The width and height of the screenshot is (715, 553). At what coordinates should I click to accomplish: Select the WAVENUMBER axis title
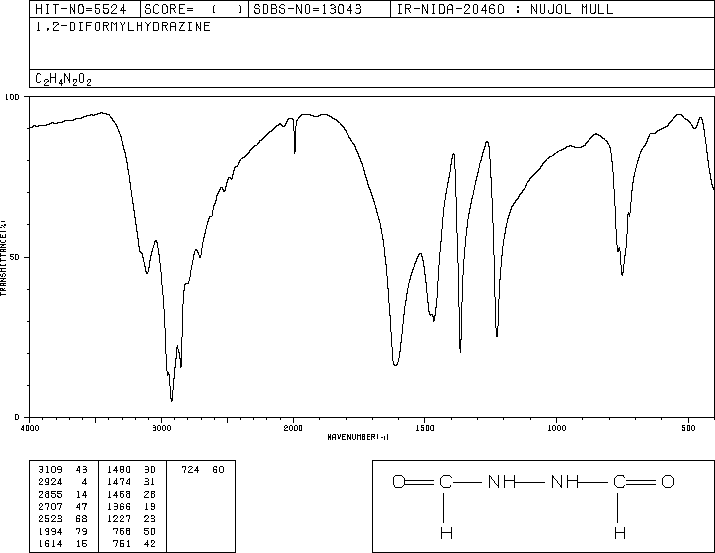tap(358, 437)
